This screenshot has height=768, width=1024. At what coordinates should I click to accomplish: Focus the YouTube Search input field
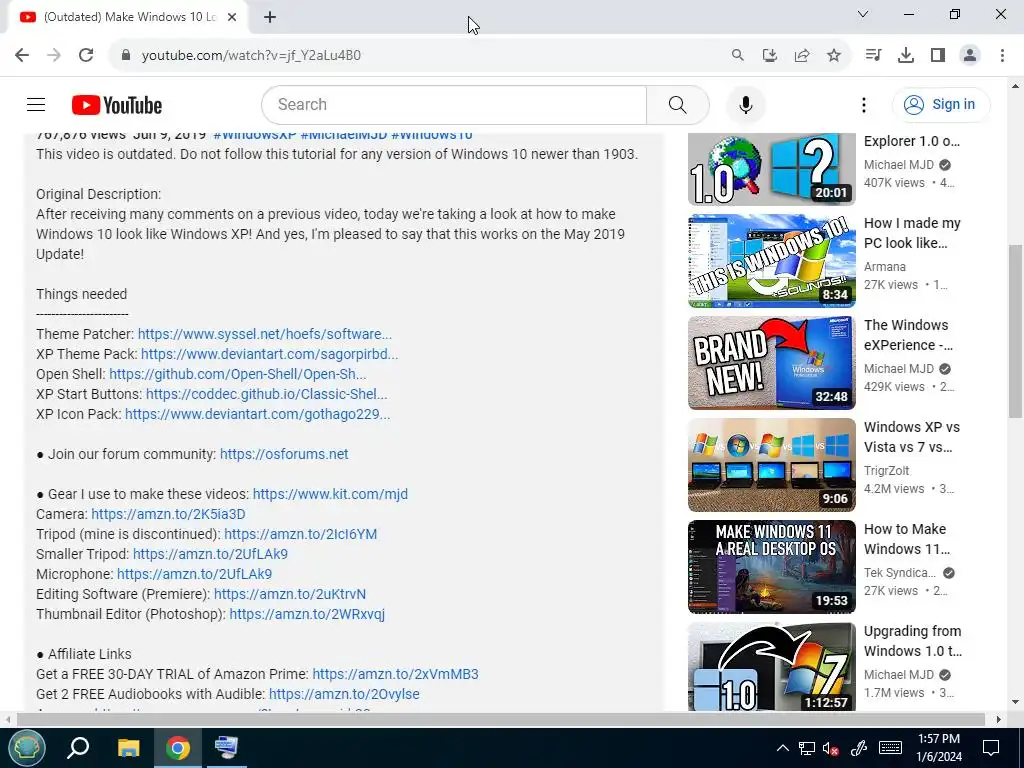pos(454,104)
